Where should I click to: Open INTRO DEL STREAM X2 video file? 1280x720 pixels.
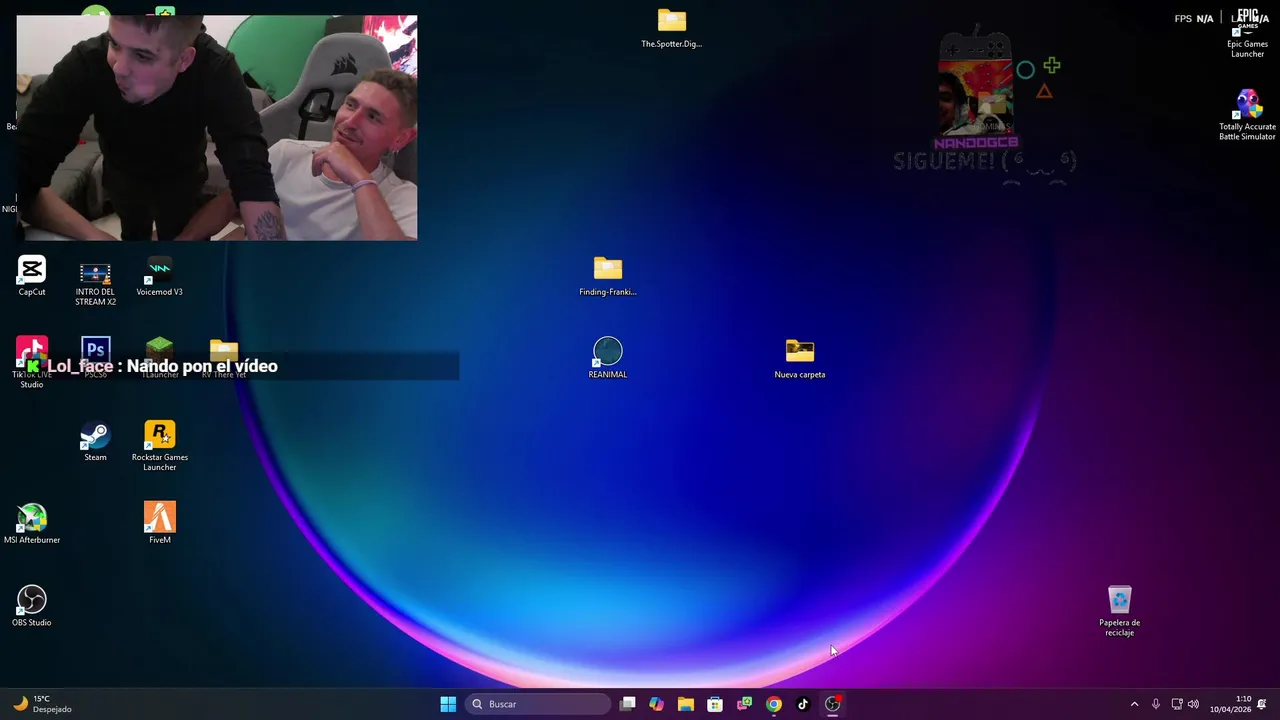tap(95, 284)
